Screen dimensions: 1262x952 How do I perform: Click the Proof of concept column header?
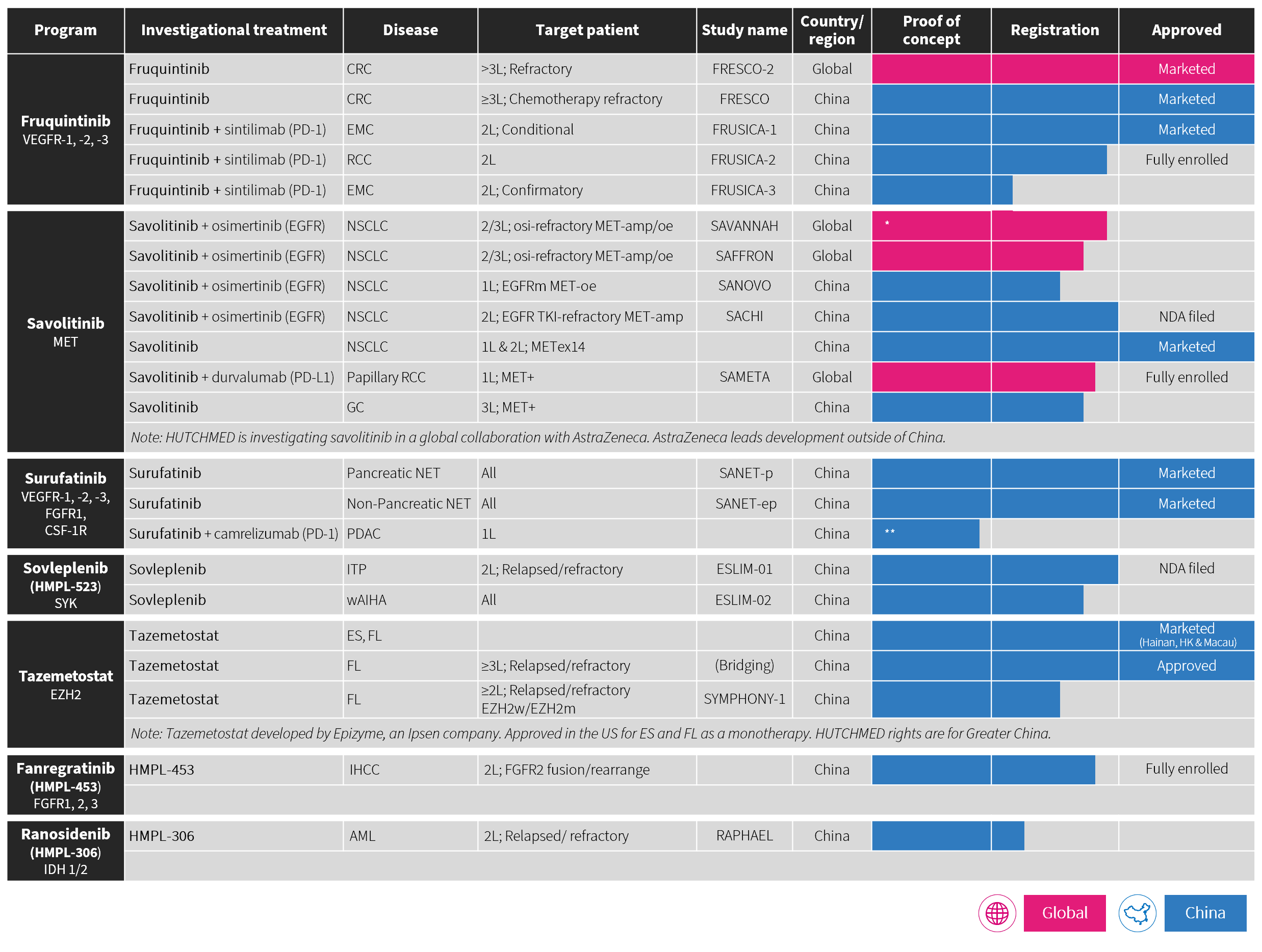coord(931,30)
